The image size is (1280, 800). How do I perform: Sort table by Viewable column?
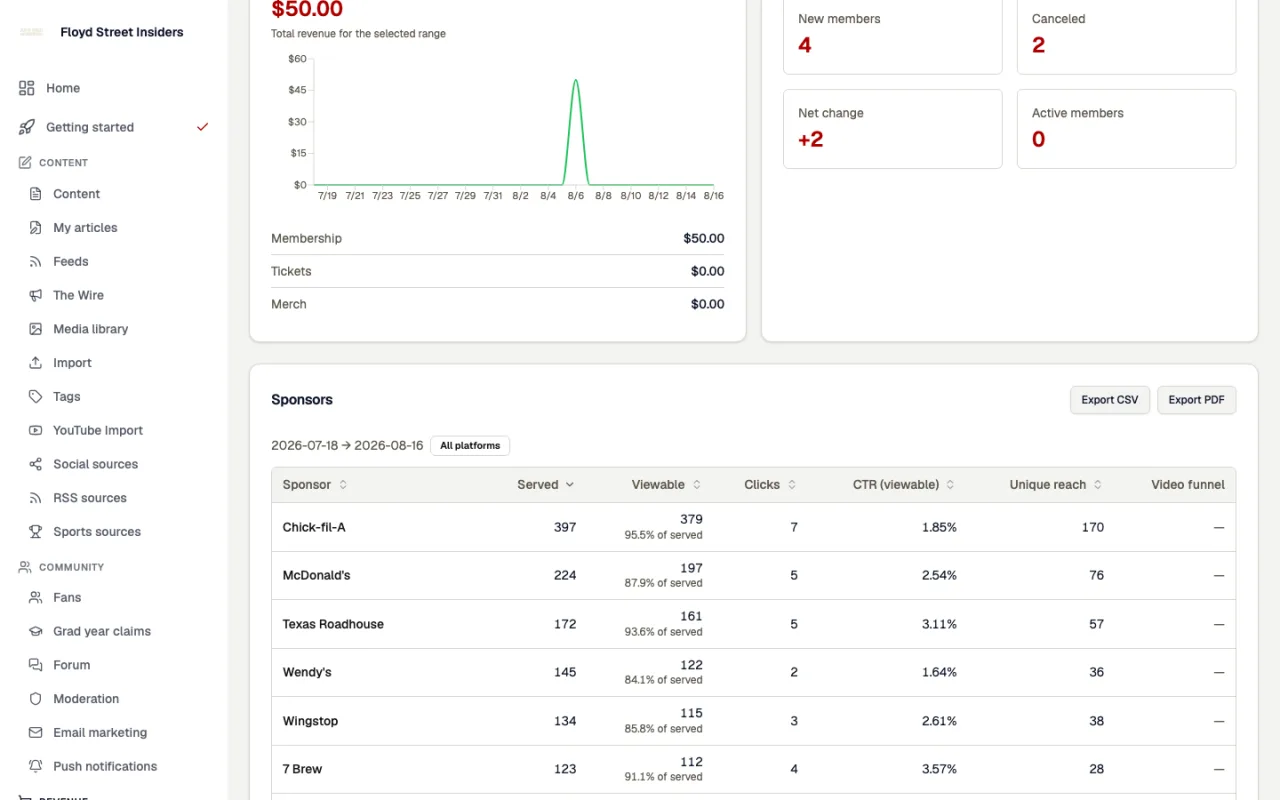tap(667, 485)
